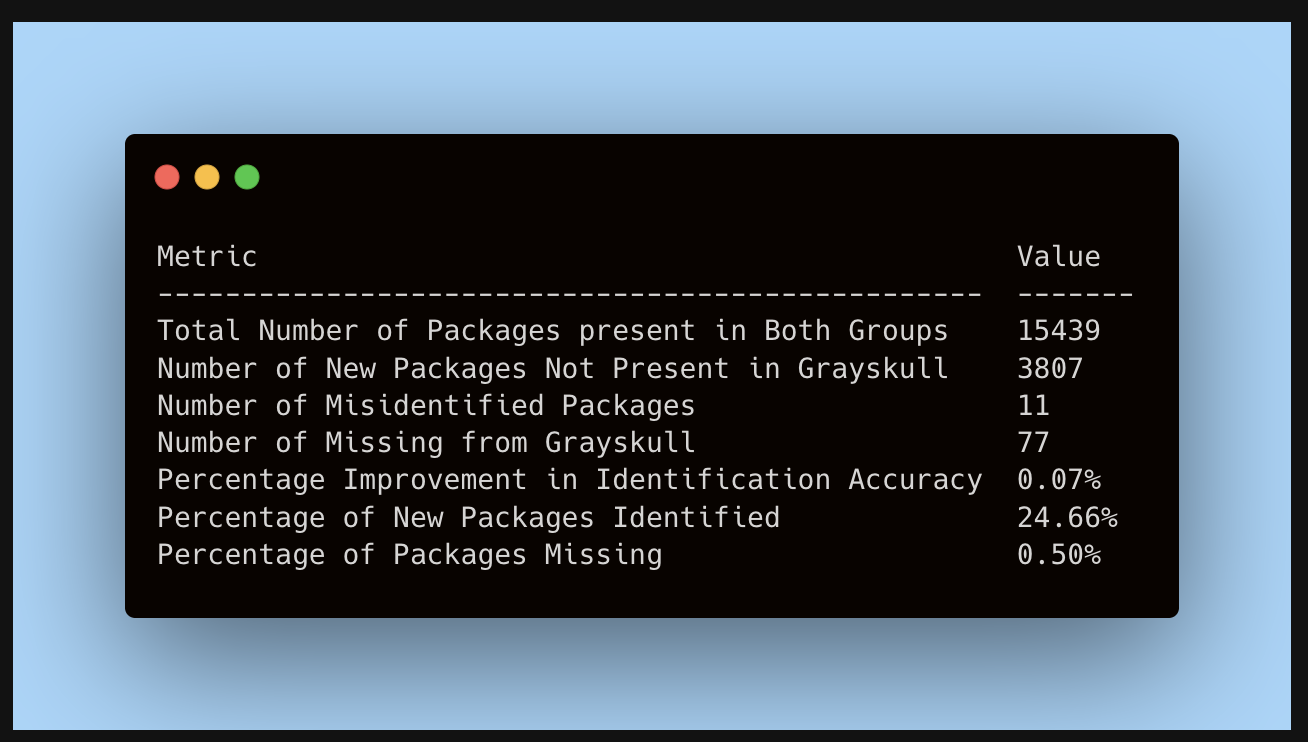Click the "Number of Misidentified Packages" label

coord(426,406)
